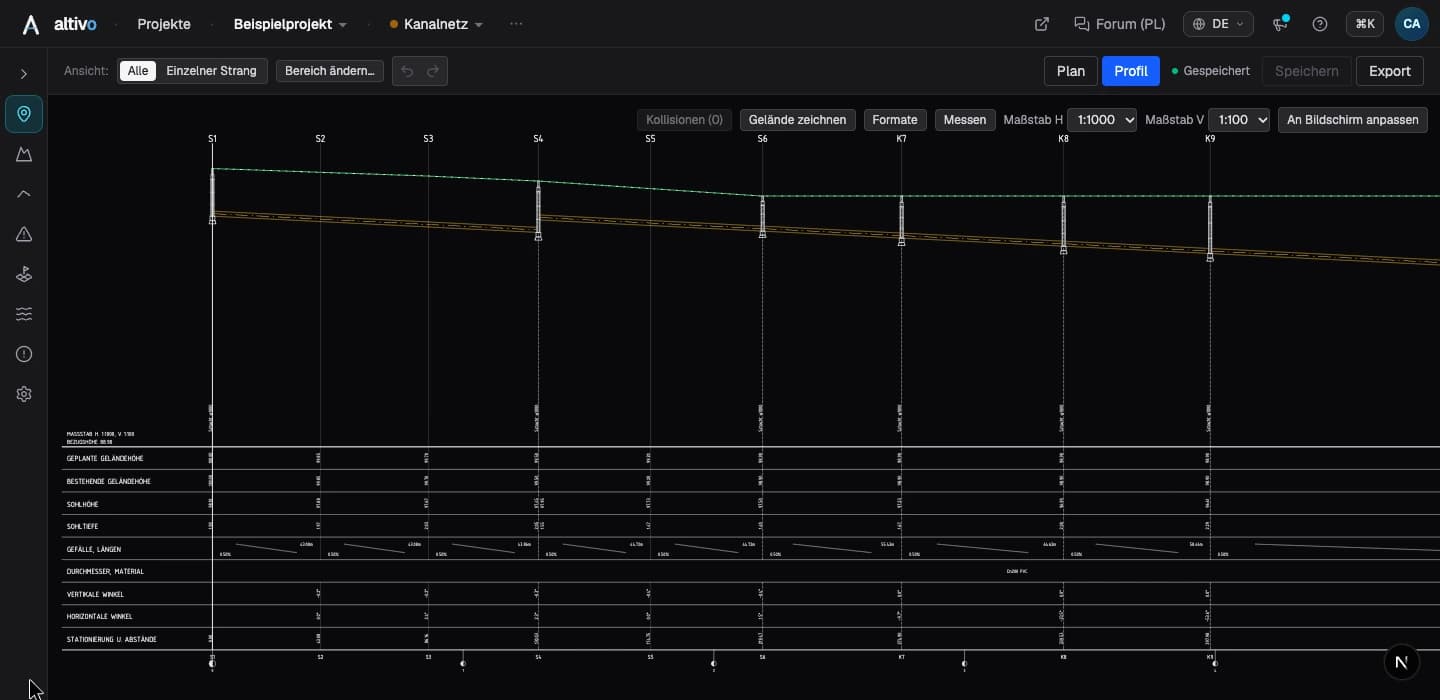Open the Maßstab V 1:100 dropdown
1440x700 pixels.
coord(1239,120)
